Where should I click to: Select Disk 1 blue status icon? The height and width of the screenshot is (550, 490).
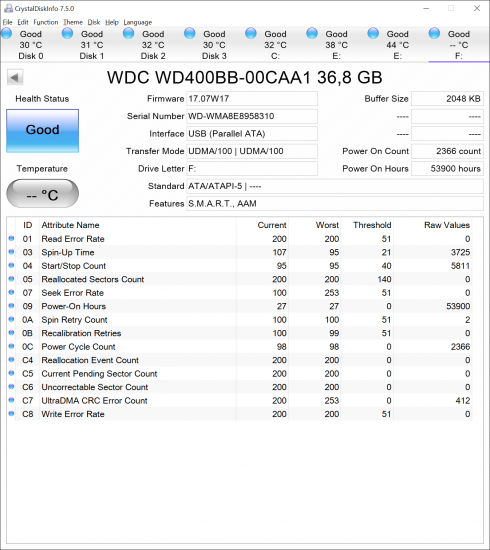click(x=67, y=34)
